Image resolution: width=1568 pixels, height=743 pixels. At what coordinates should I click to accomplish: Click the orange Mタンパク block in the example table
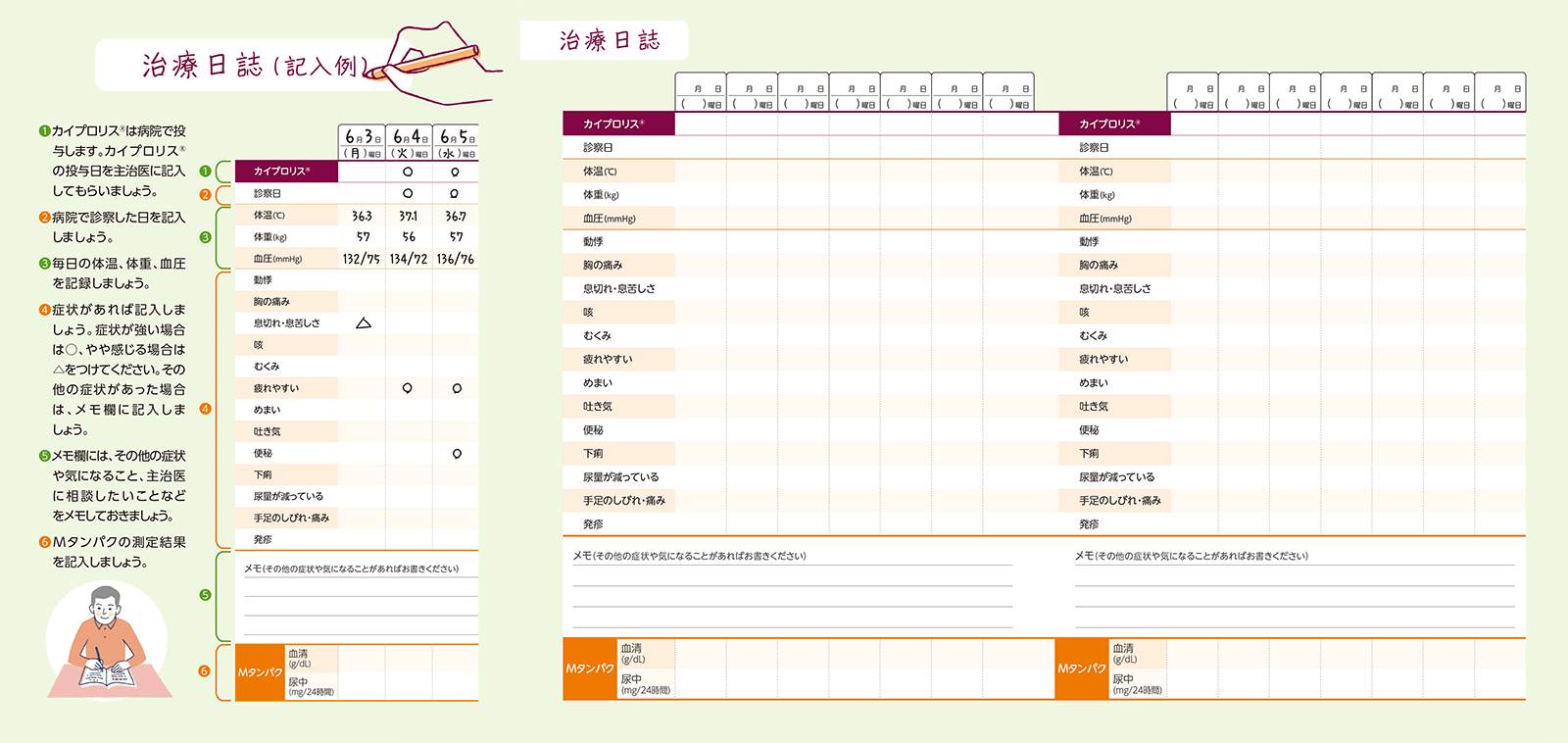point(260,672)
